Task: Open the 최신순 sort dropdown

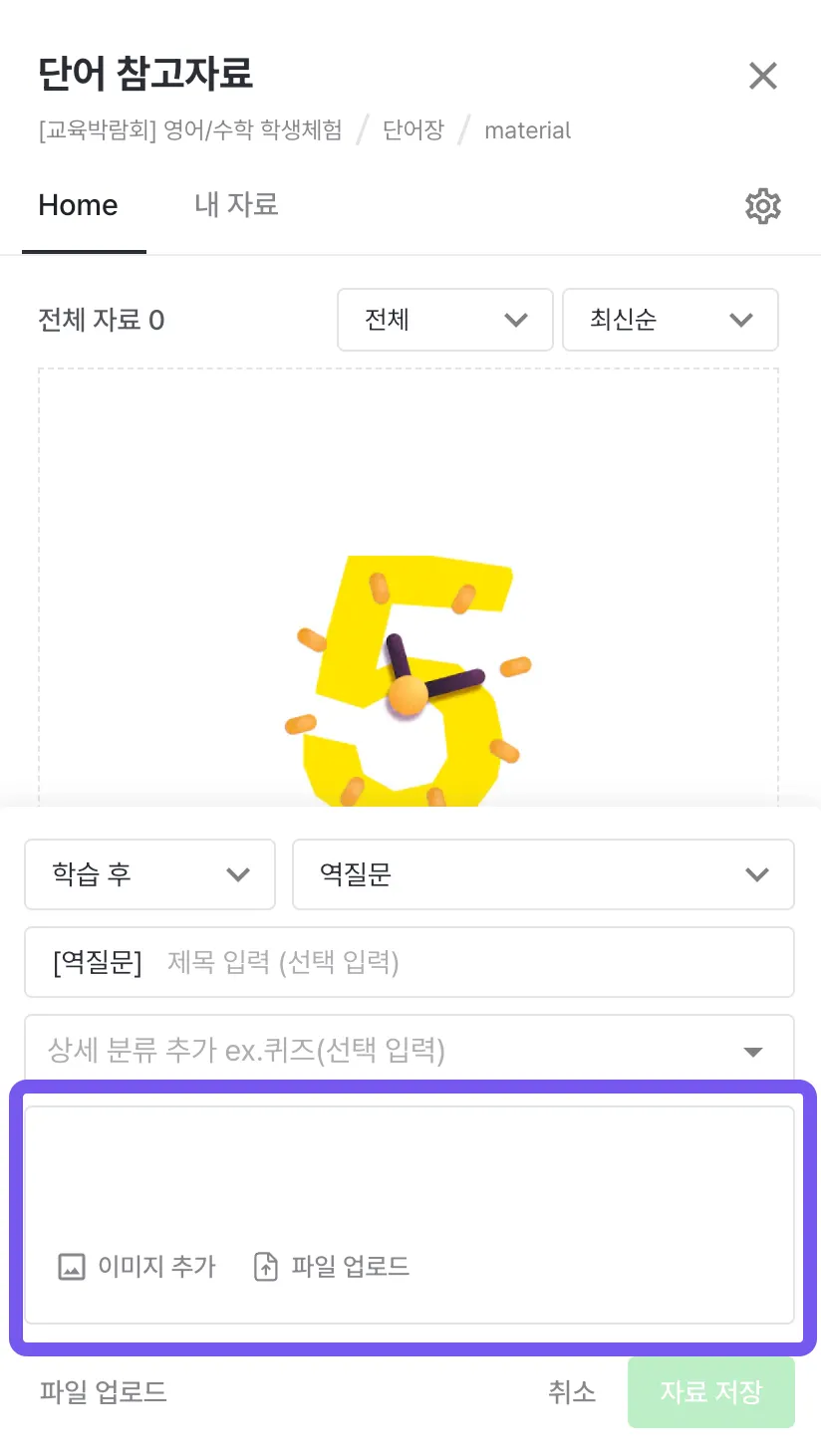Action: coord(670,320)
